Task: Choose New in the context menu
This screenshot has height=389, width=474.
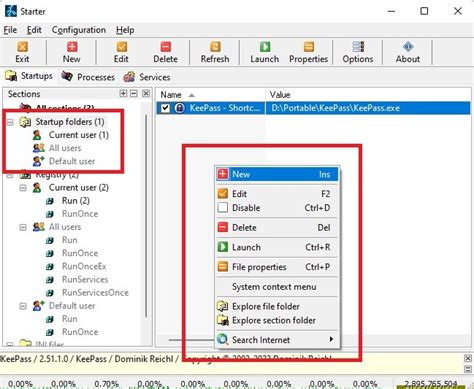Action: pos(277,174)
